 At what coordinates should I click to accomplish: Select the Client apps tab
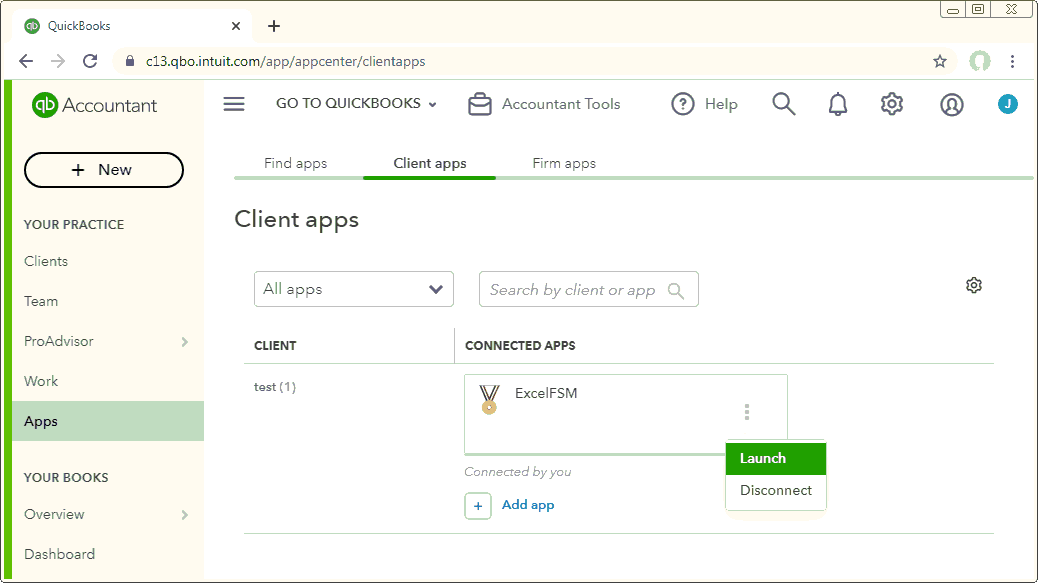click(430, 163)
